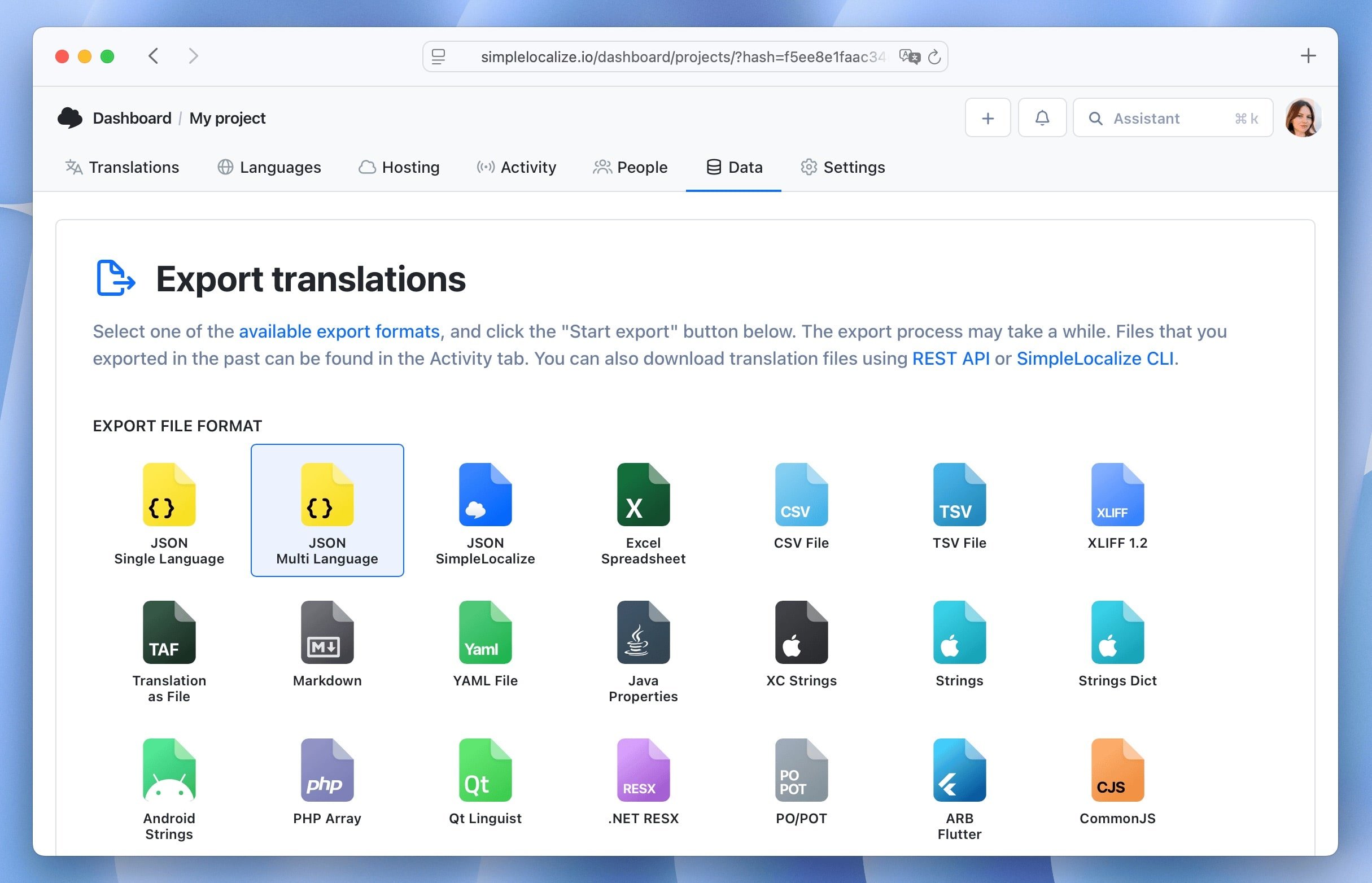
Task: Select JSON Single Language as export format
Action: click(169, 494)
